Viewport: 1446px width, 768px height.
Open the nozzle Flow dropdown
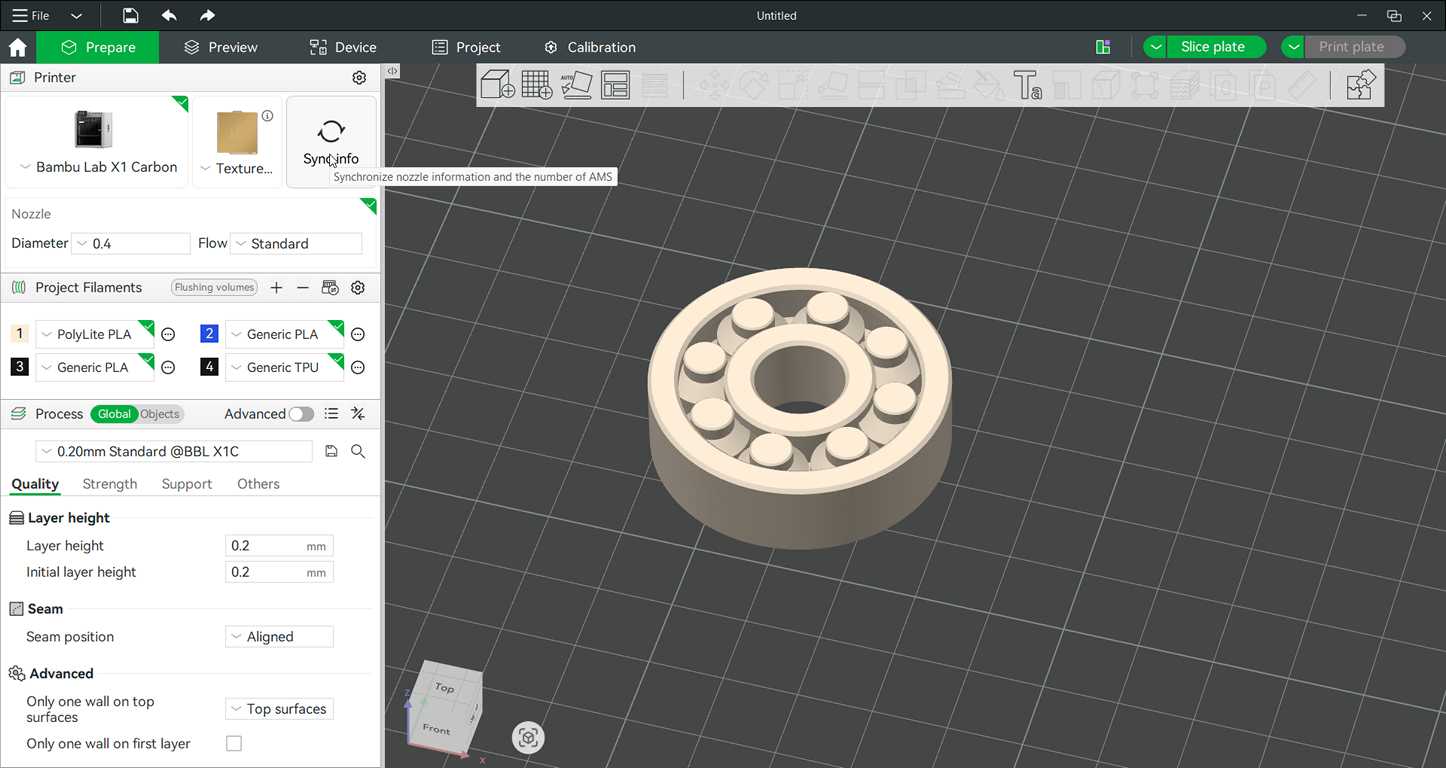[x=296, y=243]
